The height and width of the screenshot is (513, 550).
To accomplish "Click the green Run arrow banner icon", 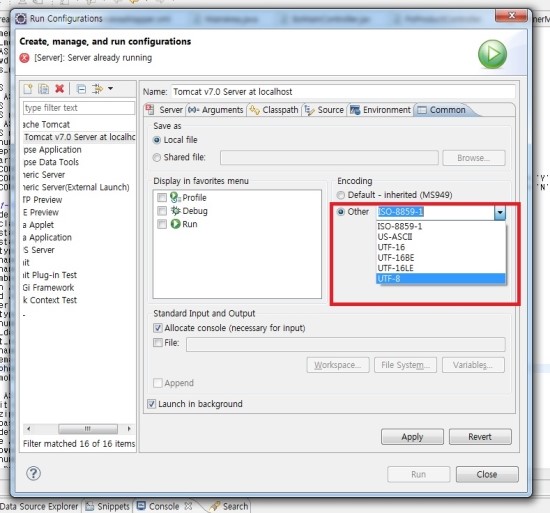I will point(492,54).
